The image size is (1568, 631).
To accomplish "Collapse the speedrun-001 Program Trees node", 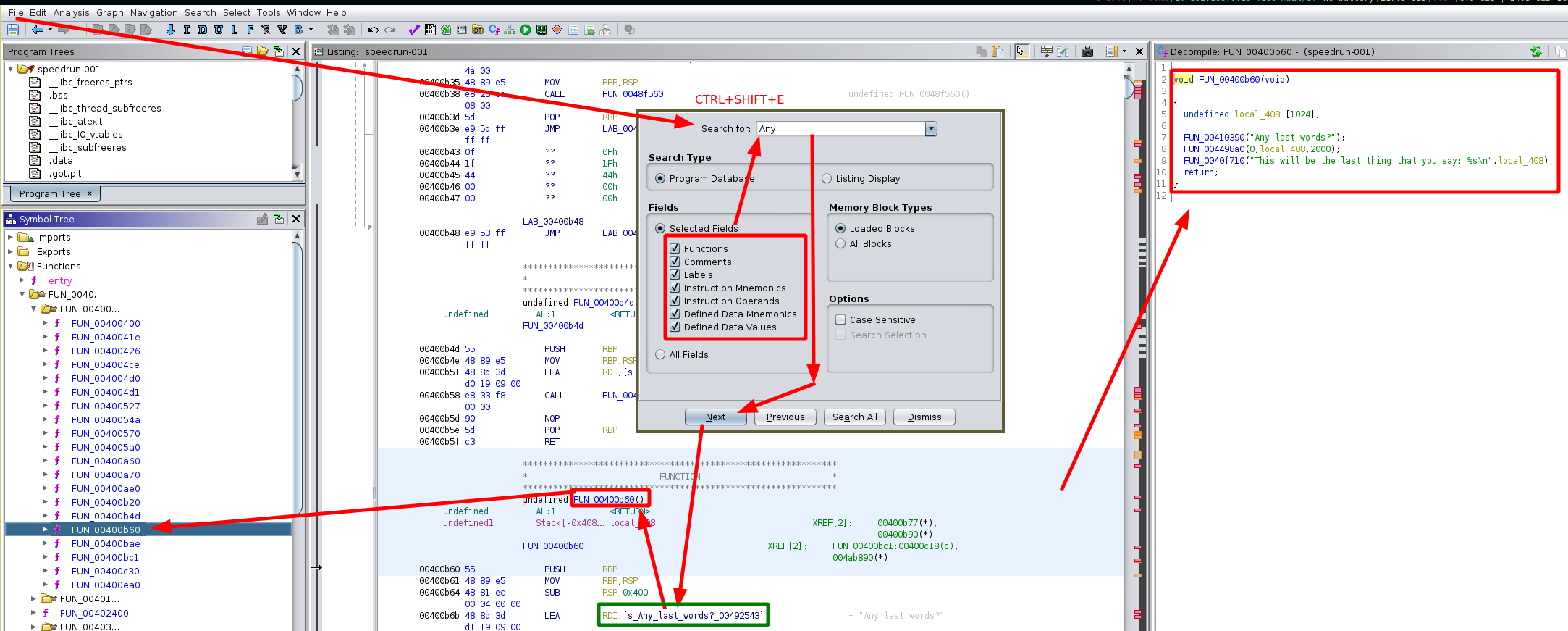I will (10, 69).
